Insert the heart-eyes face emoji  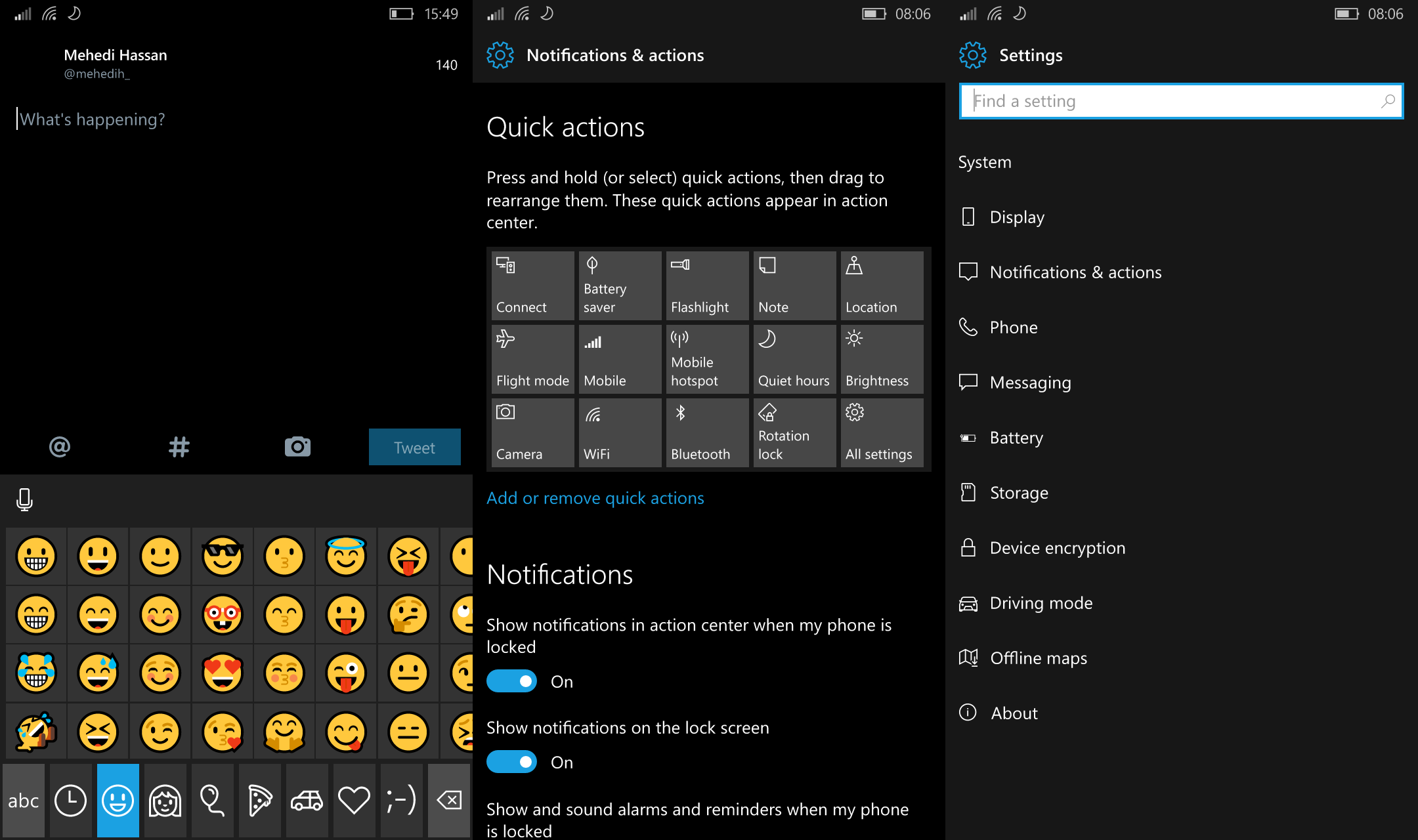click(x=223, y=673)
